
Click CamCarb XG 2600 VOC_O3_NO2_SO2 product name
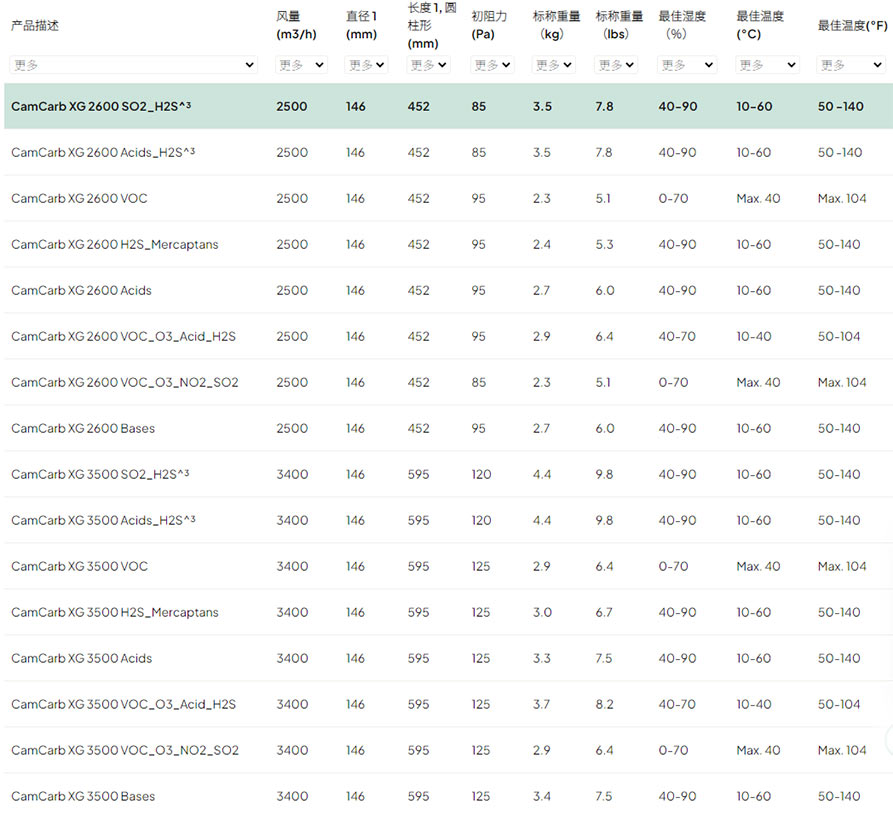click(x=125, y=383)
